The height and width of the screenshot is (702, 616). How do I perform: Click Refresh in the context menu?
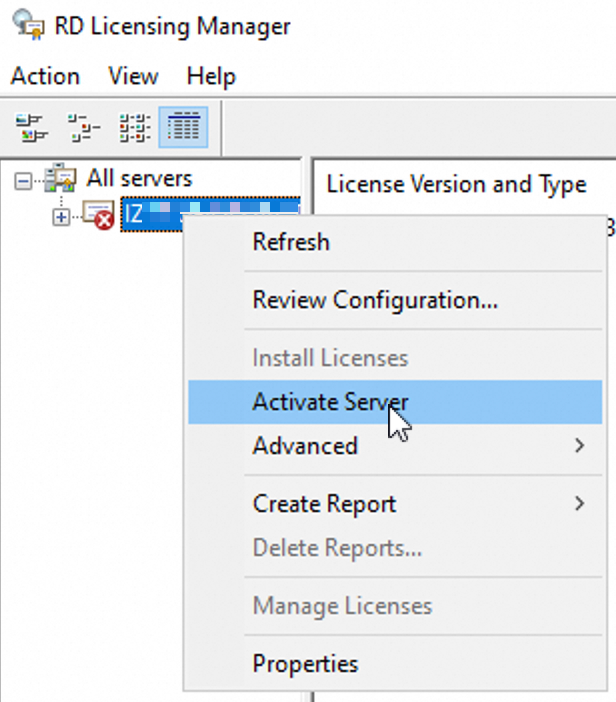(291, 242)
